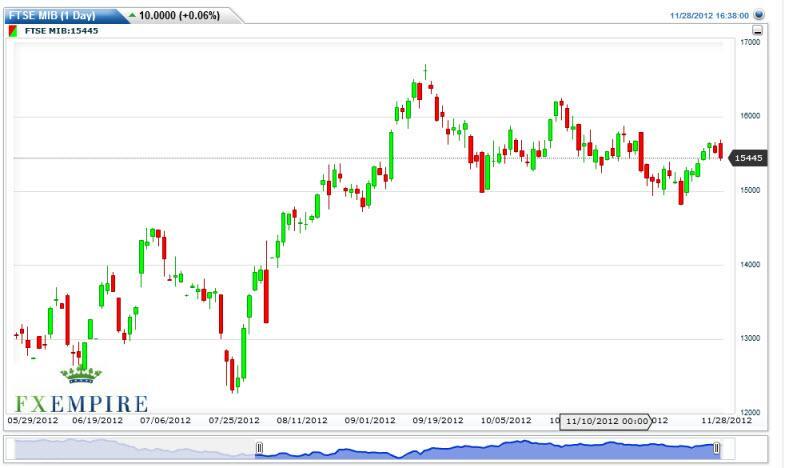Click the green up-arrow change indicator
786x468 pixels.
tap(131, 15)
